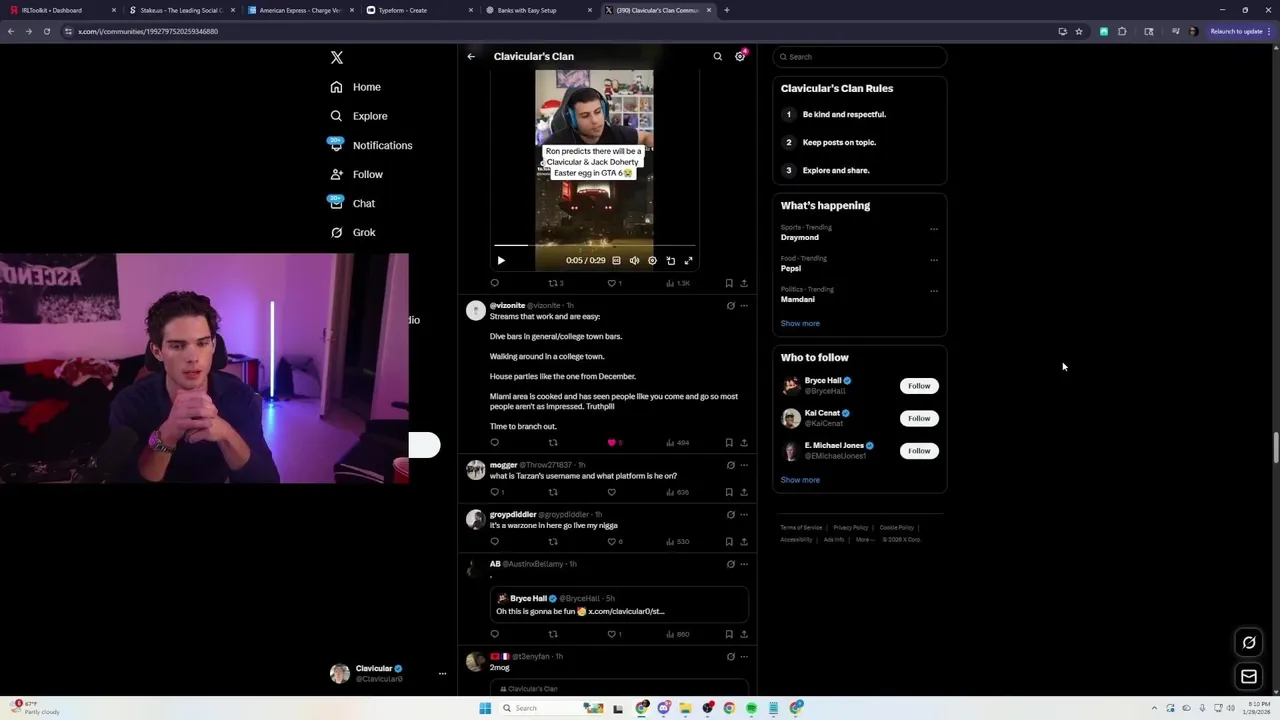1280x720 pixels.
Task: Show more trends under What's happening
Action: [x=800, y=323]
